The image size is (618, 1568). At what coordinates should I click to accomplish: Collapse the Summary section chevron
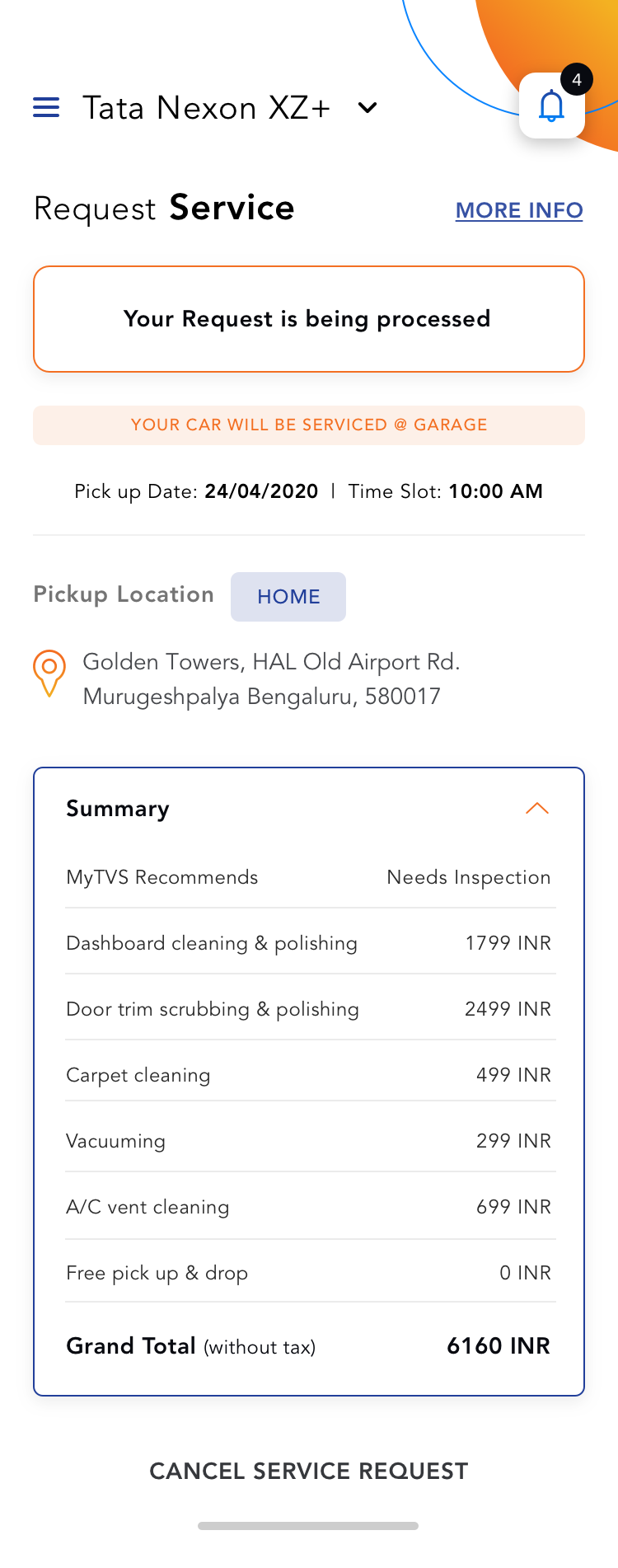pos(536,809)
